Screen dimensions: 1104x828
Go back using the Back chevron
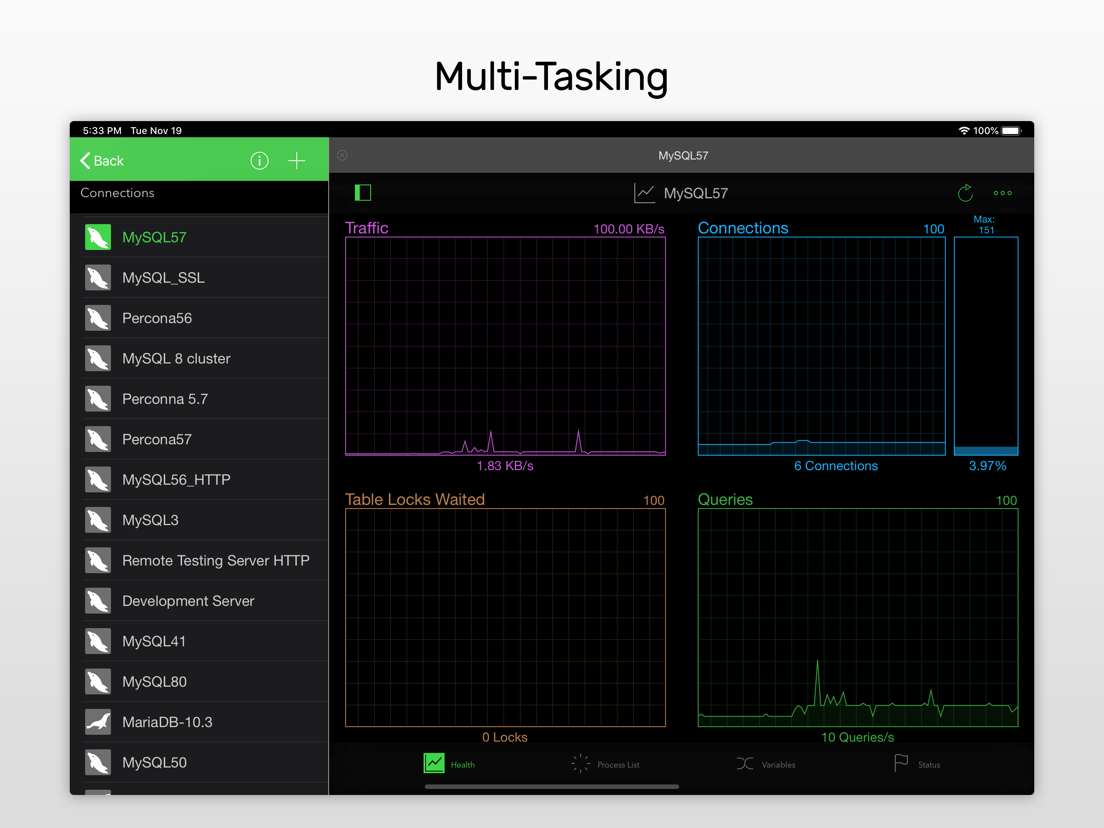pyautogui.click(x=102, y=161)
